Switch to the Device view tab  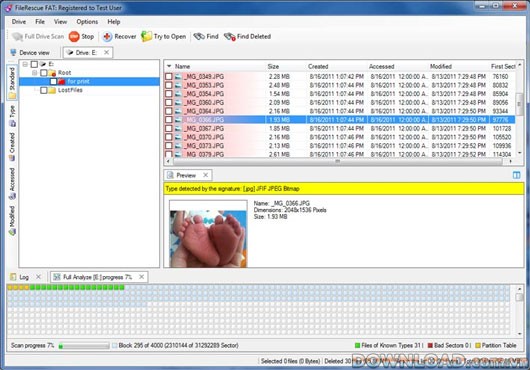click(x=30, y=53)
